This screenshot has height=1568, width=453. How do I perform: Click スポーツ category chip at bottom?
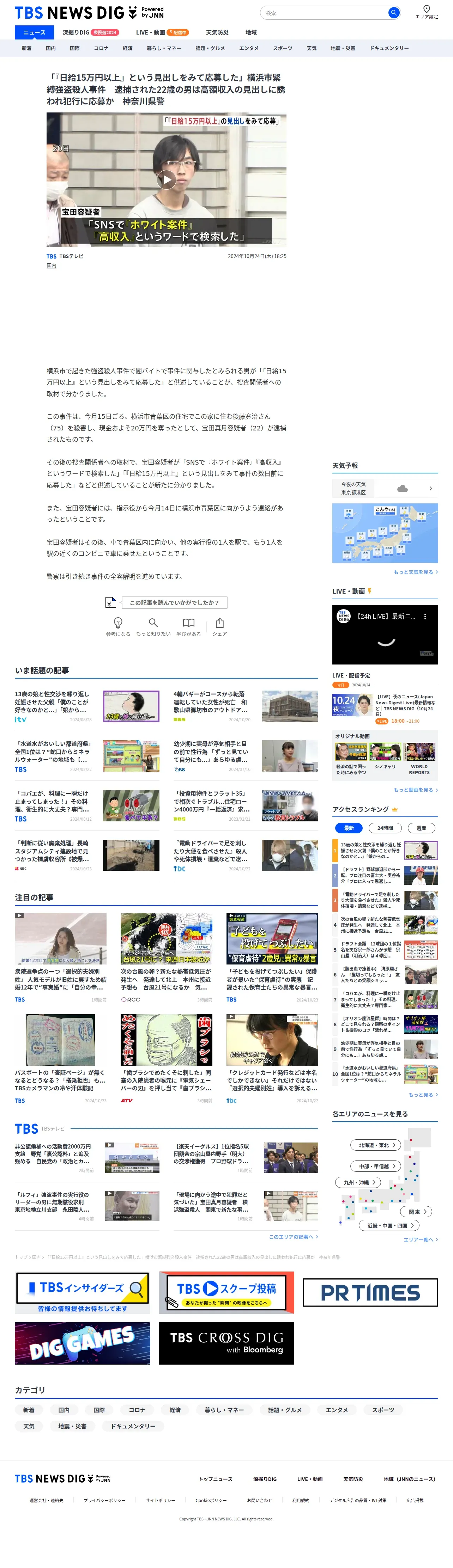pos(383,1410)
